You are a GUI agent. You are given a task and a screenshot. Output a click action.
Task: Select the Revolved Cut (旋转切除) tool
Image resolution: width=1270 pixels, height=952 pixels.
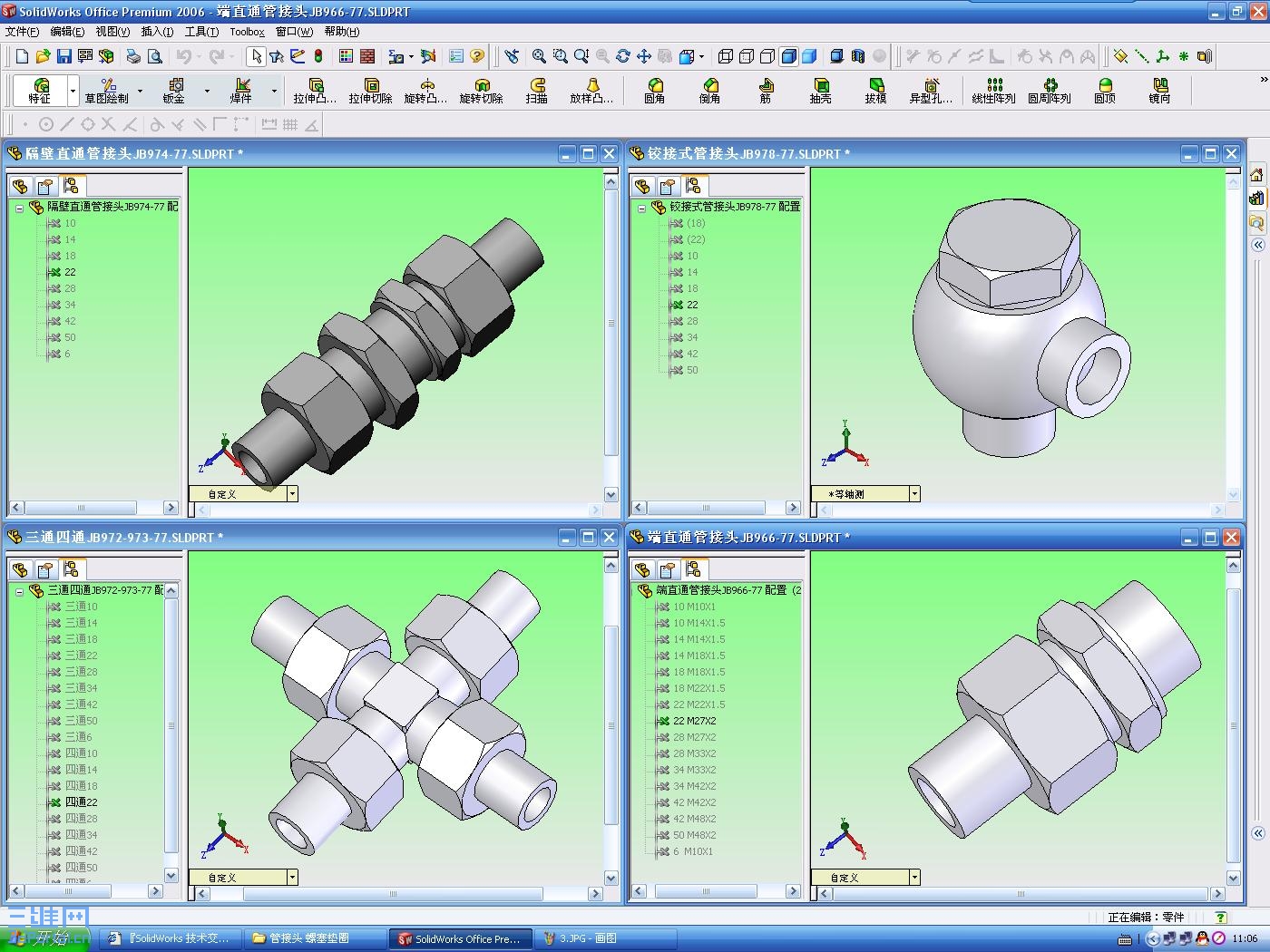point(481,90)
